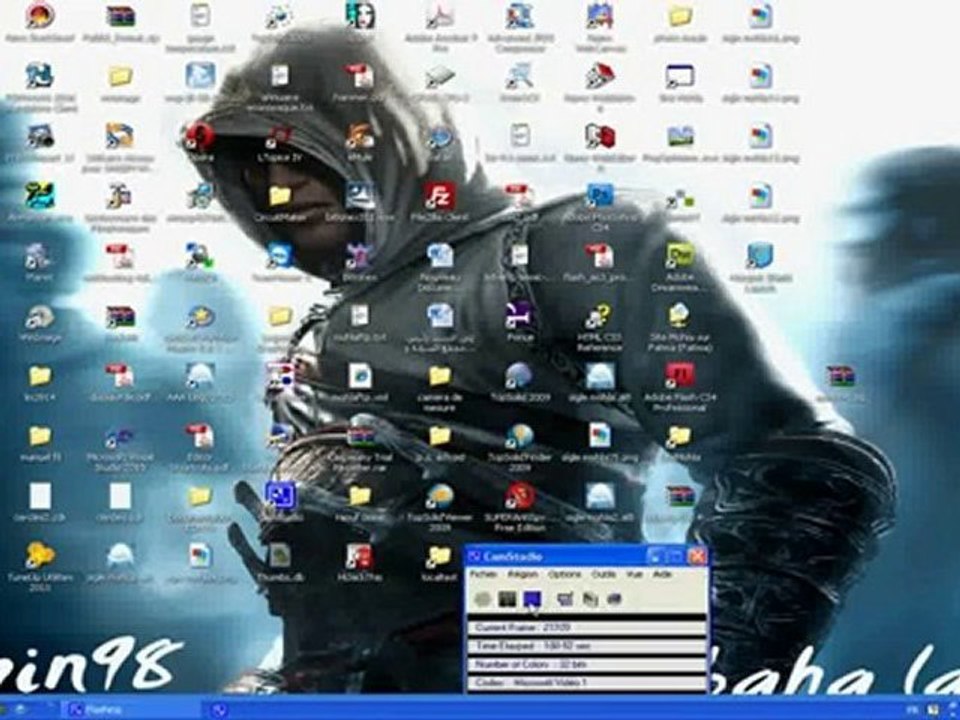Click the Time Elapsed status line
The height and width of the screenshot is (720, 960).
point(587,646)
